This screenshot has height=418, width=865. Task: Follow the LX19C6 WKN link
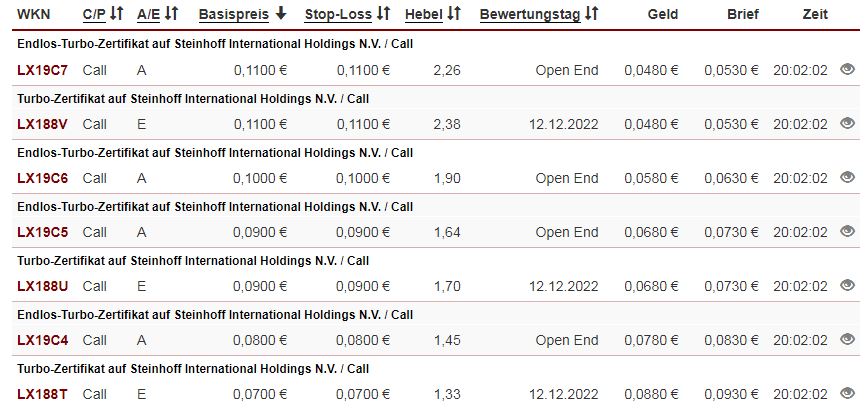(43, 178)
